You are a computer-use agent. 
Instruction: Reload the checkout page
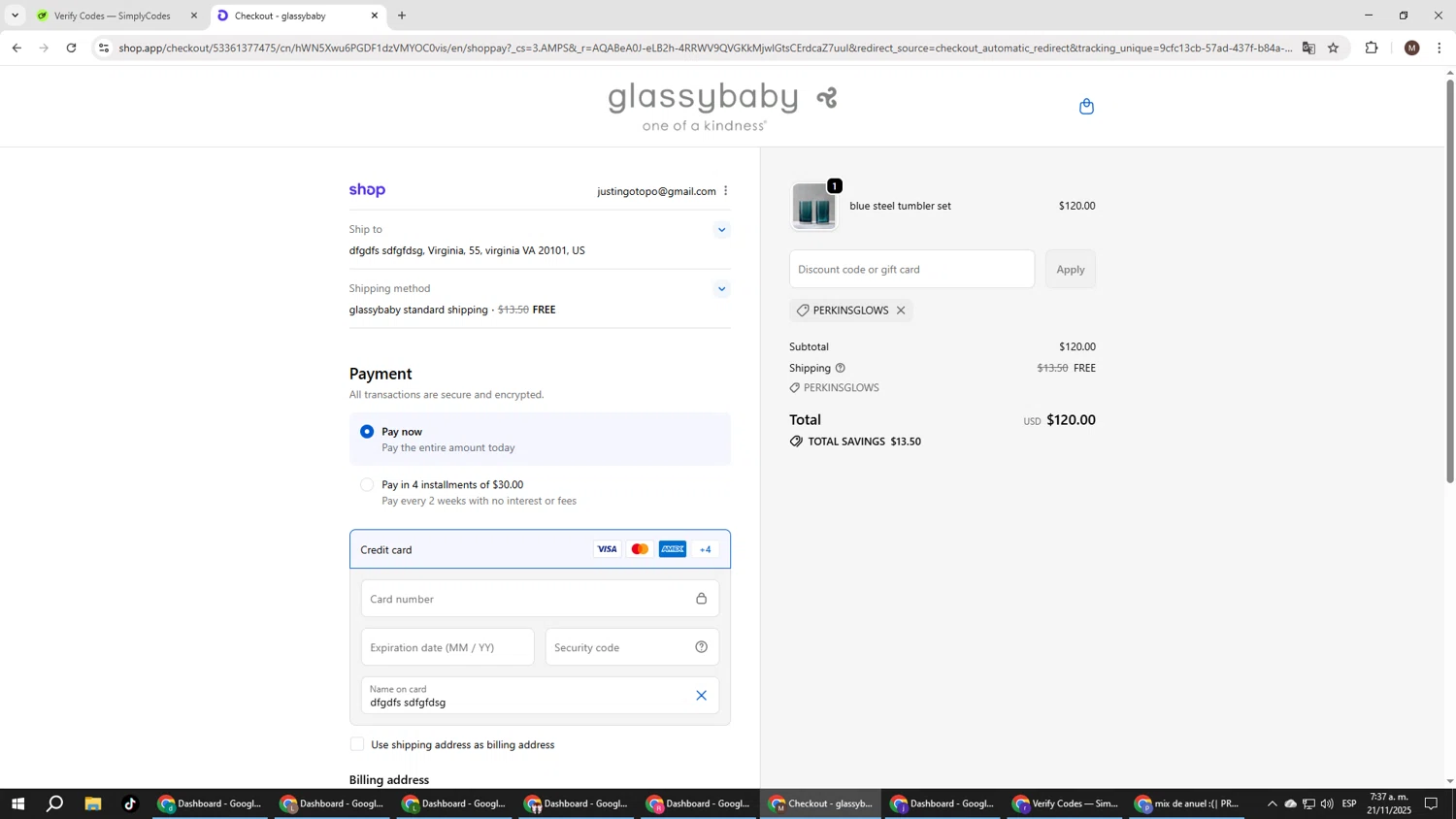point(71,48)
